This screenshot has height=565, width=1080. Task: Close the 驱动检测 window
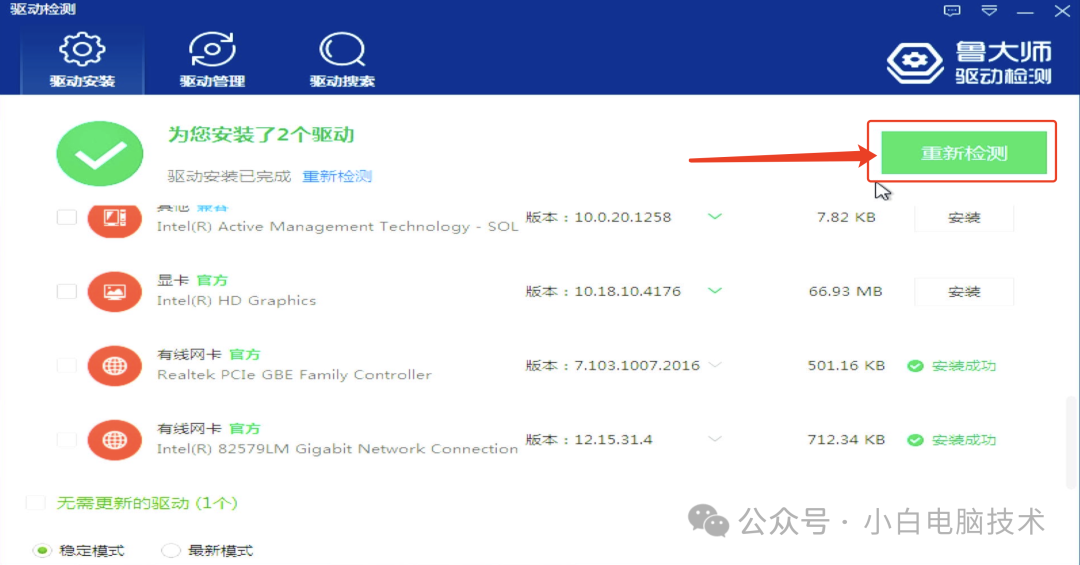(1061, 10)
